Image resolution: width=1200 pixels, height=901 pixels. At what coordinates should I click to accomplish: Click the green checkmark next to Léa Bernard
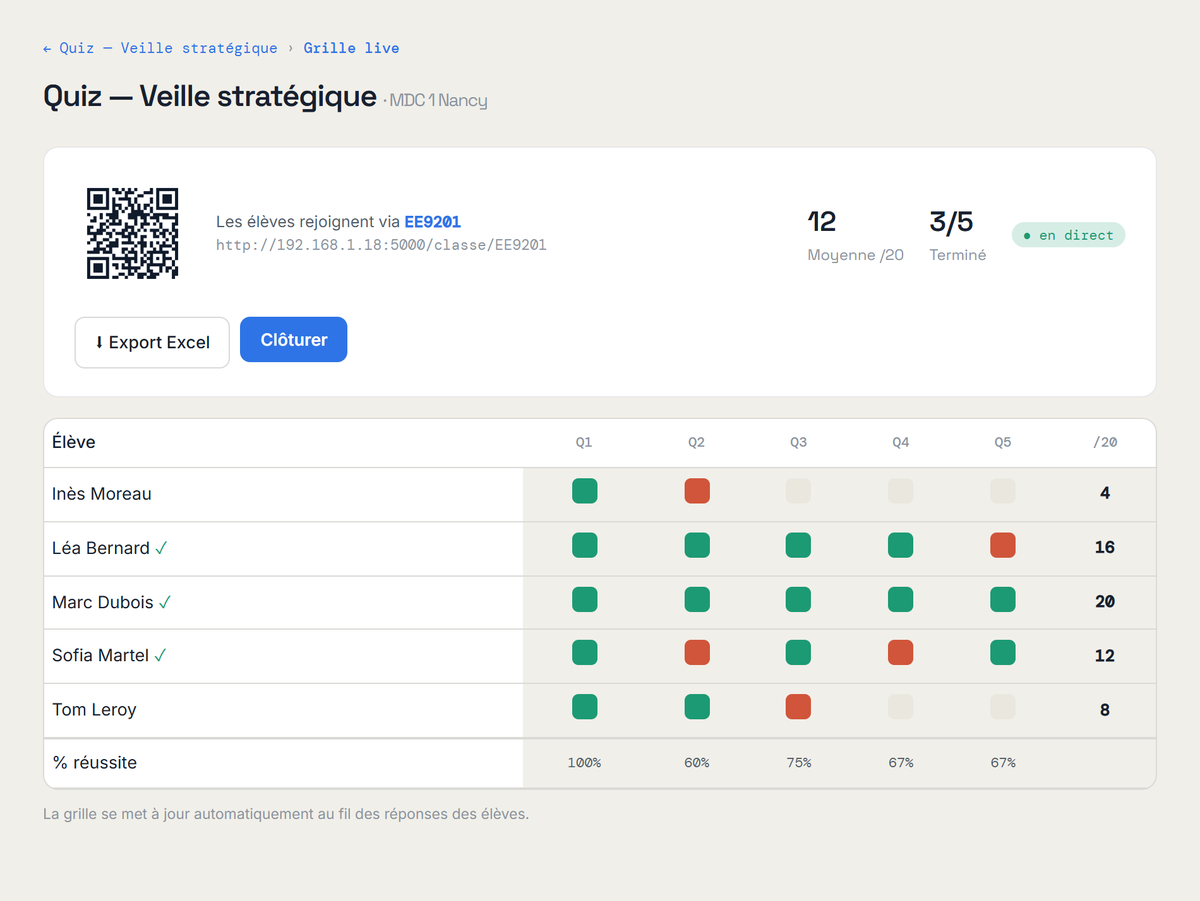pyautogui.click(x=161, y=548)
